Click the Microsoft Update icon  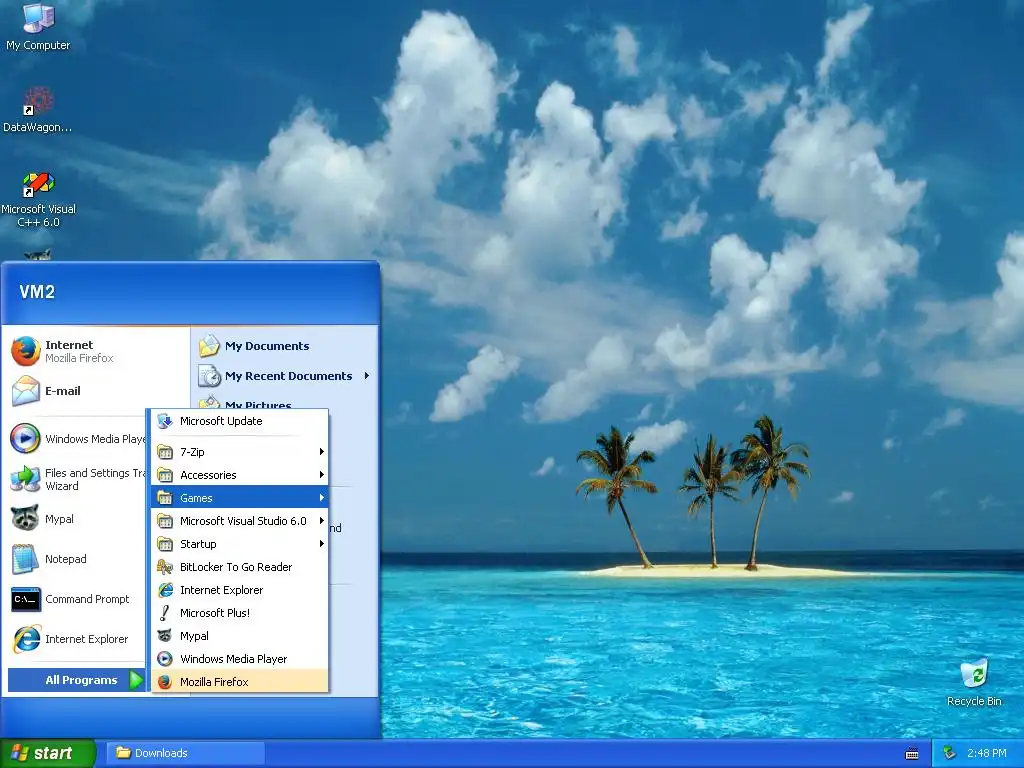(165, 421)
